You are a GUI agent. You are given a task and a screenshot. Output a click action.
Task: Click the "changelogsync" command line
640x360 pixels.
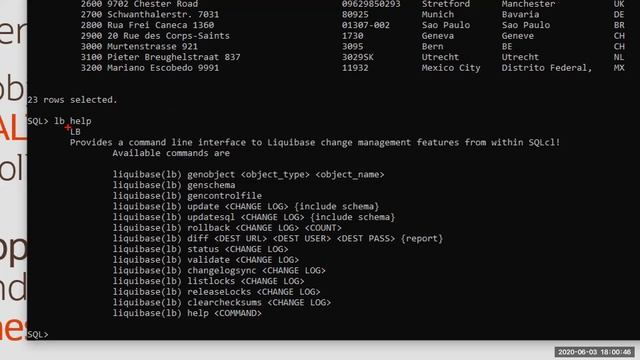(x=219, y=270)
